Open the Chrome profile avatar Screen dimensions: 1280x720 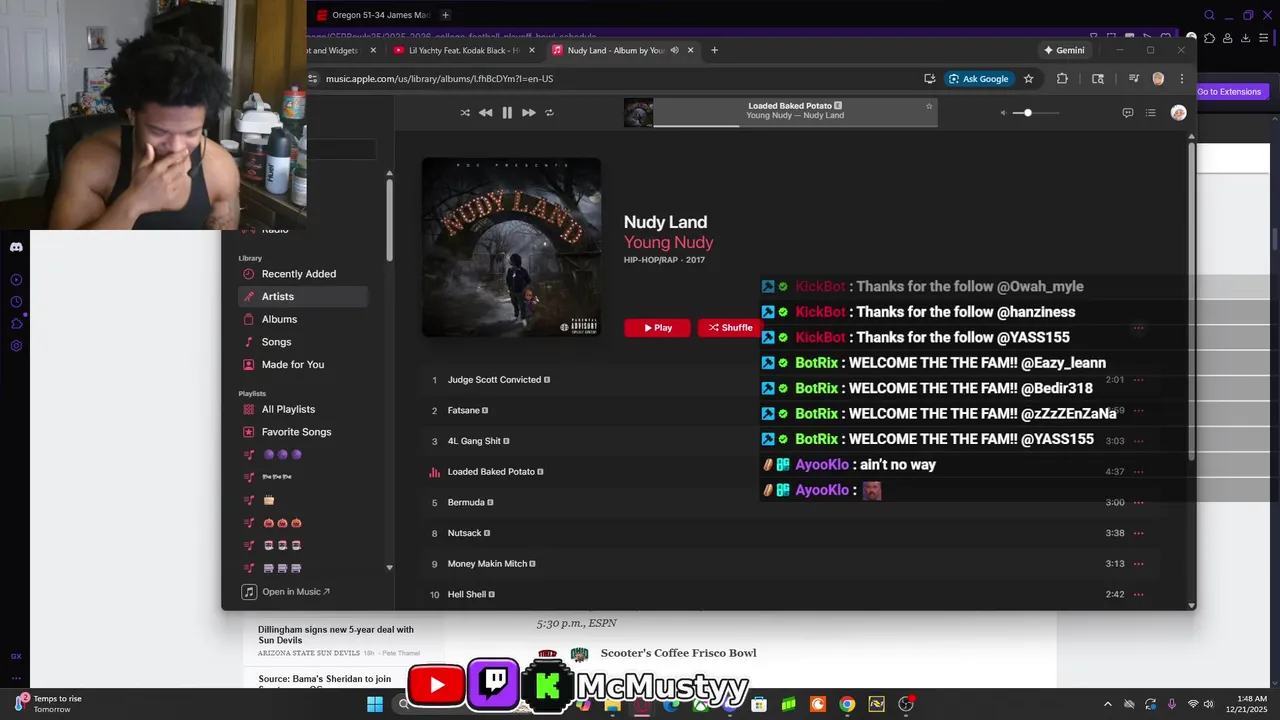coord(1158,79)
